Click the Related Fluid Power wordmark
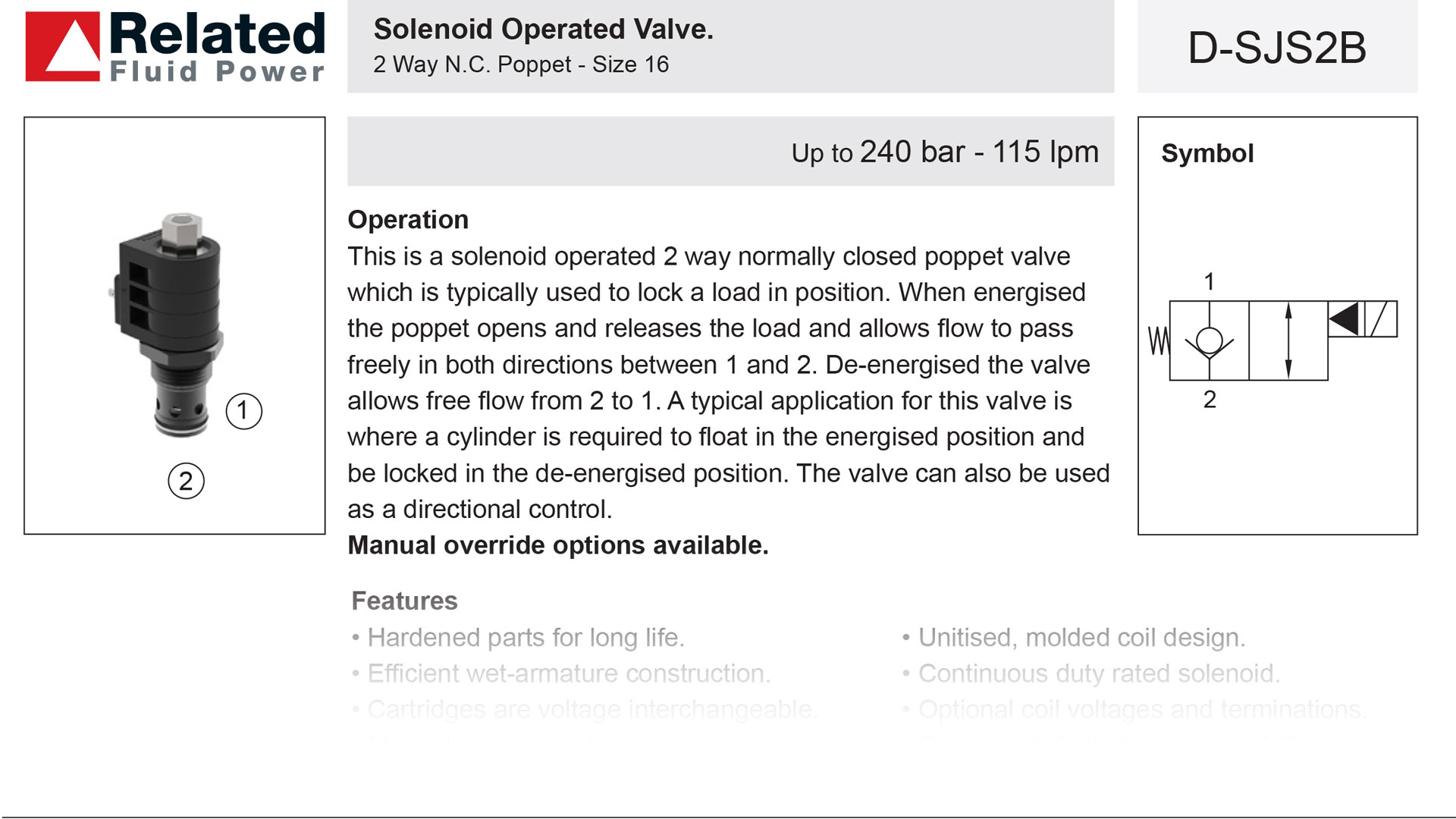The image size is (1456, 819). [x=217, y=47]
